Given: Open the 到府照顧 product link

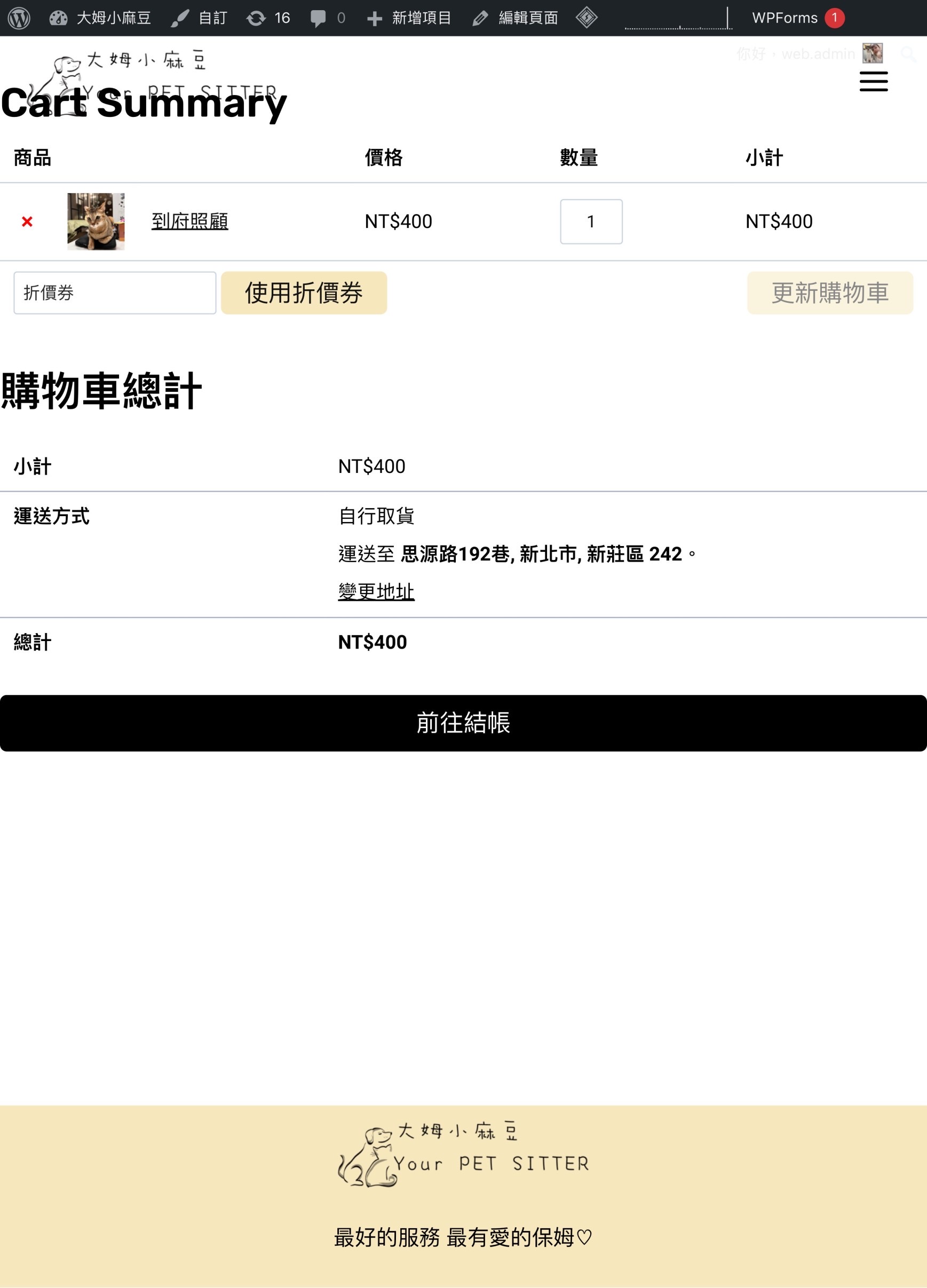Looking at the screenshot, I should tap(189, 222).
